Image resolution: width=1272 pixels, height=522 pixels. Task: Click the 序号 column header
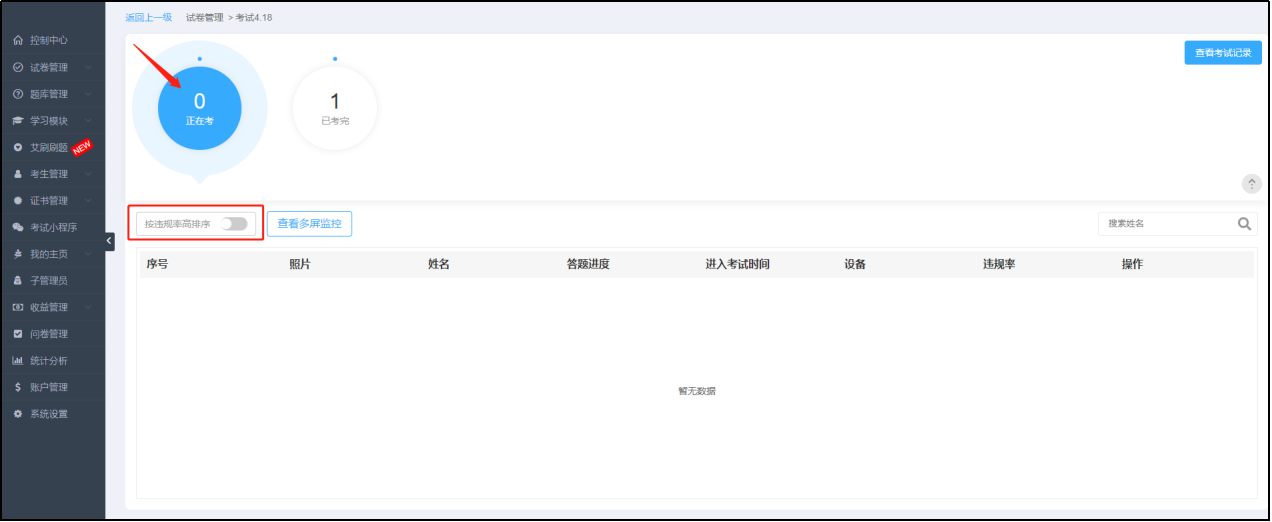click(x=157, y=264)
